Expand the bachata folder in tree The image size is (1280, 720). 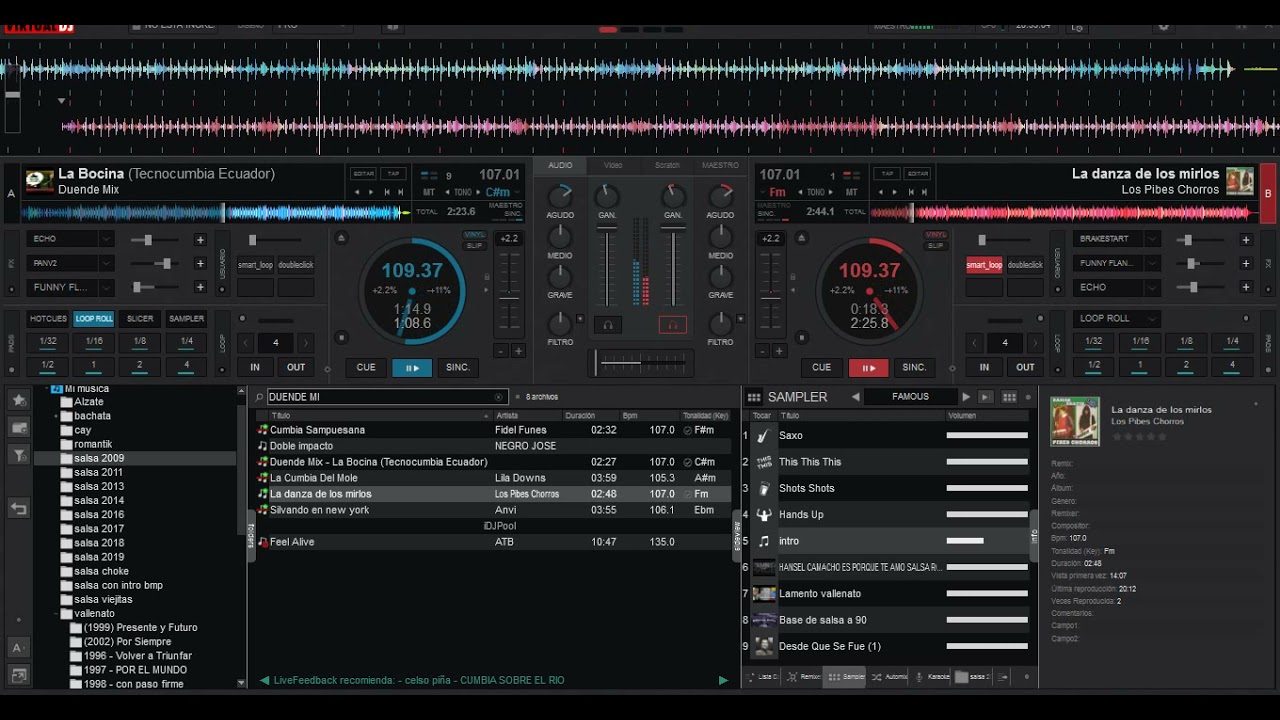tap(56, 416)
